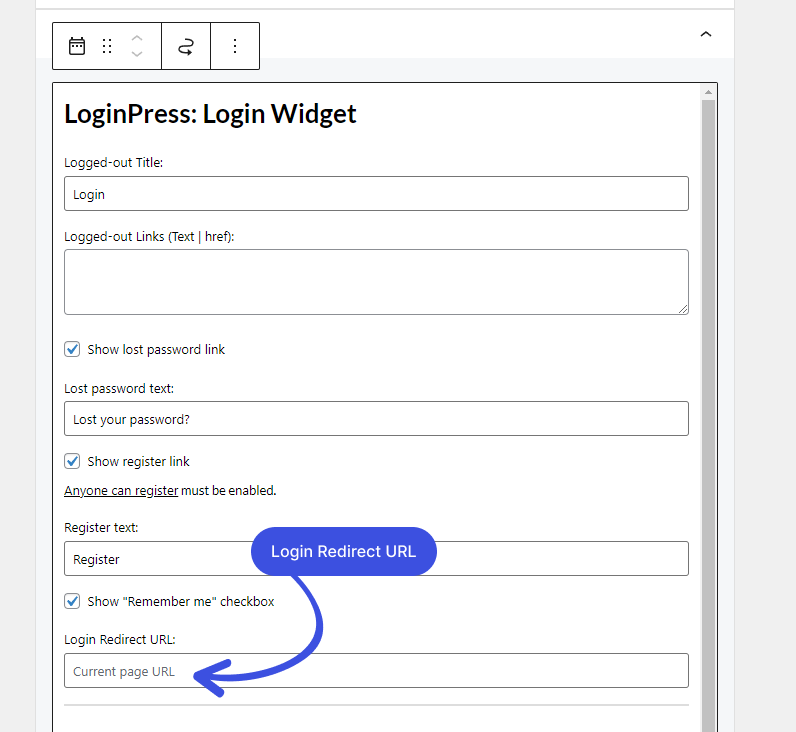The height and width of the screenshot is (732, 796).
Task: Click the Lost password text field
Action: pos(376,419)
